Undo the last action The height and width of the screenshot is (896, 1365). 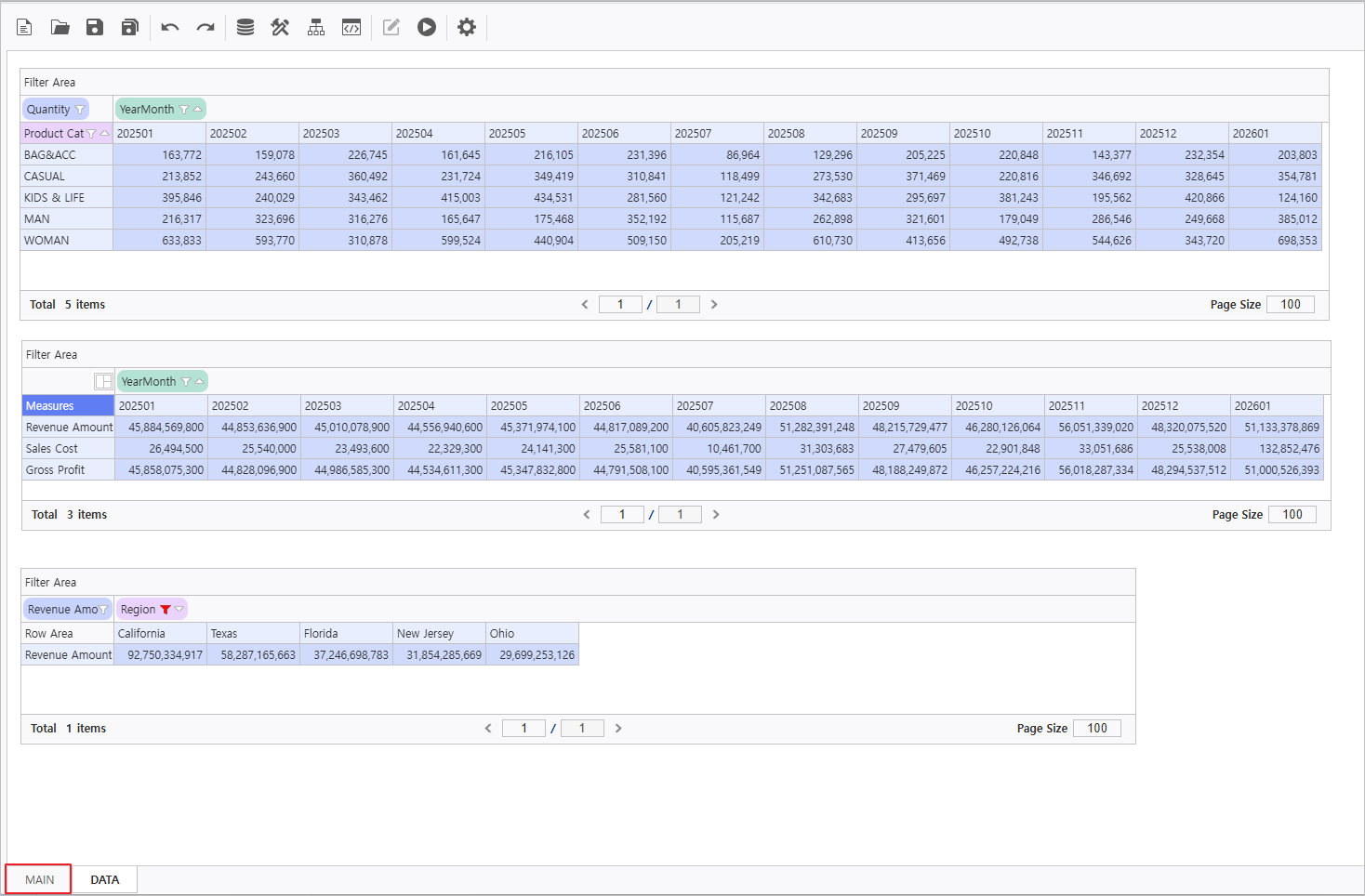[x=169, y=27]
